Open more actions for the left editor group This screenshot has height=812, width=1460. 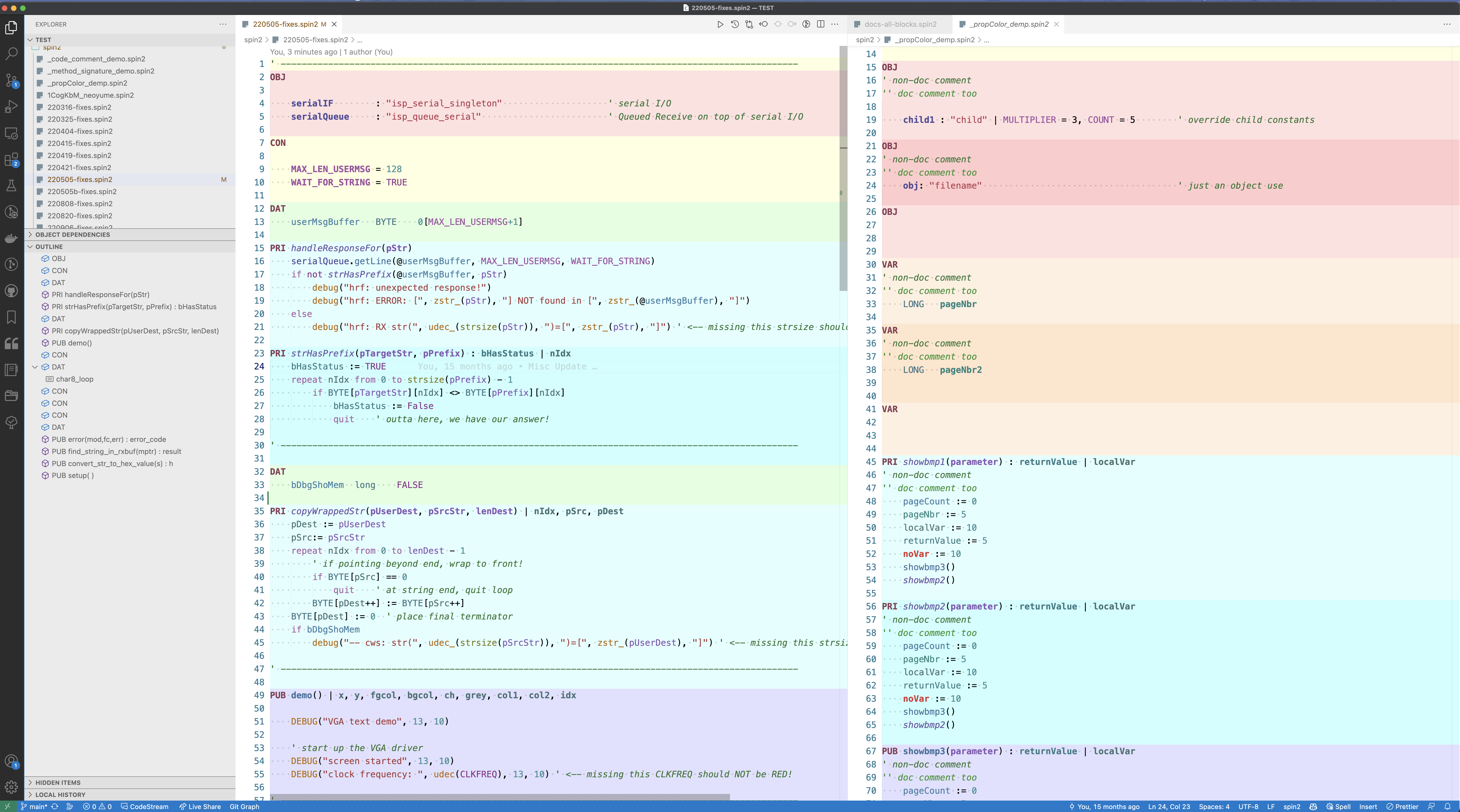pos(835,24)
